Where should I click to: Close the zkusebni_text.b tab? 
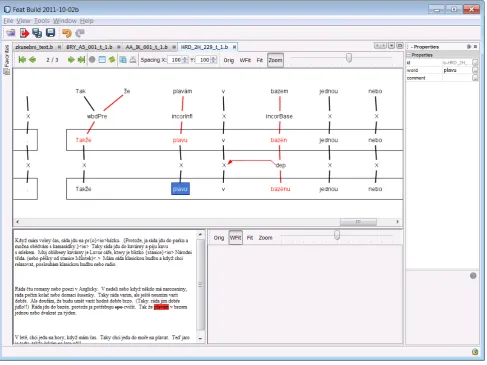click(x=59, y=47)
